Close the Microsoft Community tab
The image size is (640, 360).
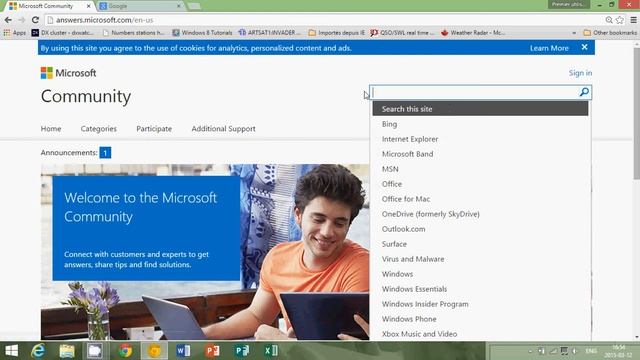coord(89,6)
